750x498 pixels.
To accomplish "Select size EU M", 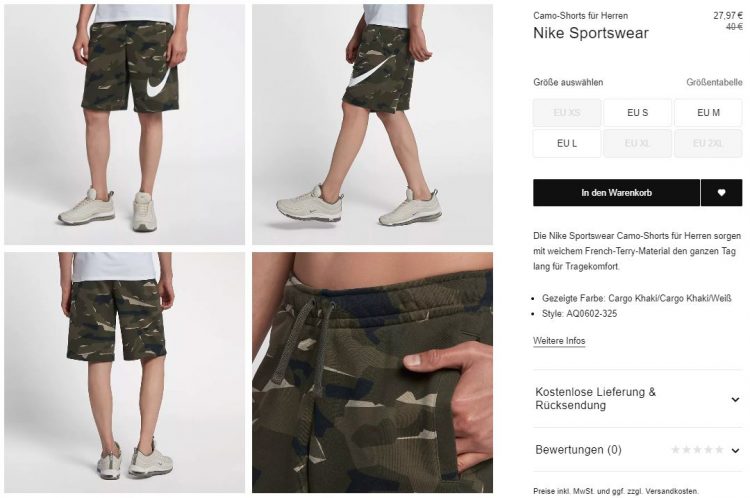I will point(708,113).
